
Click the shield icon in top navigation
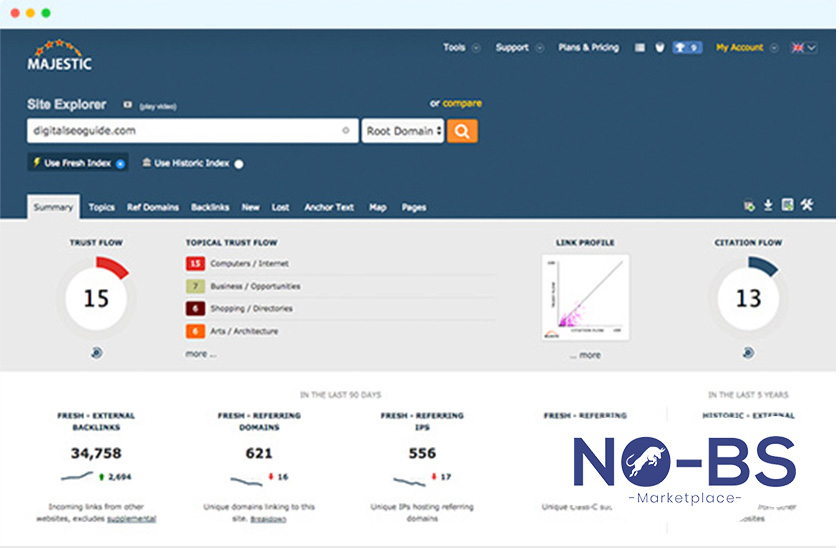coord(660,48)
